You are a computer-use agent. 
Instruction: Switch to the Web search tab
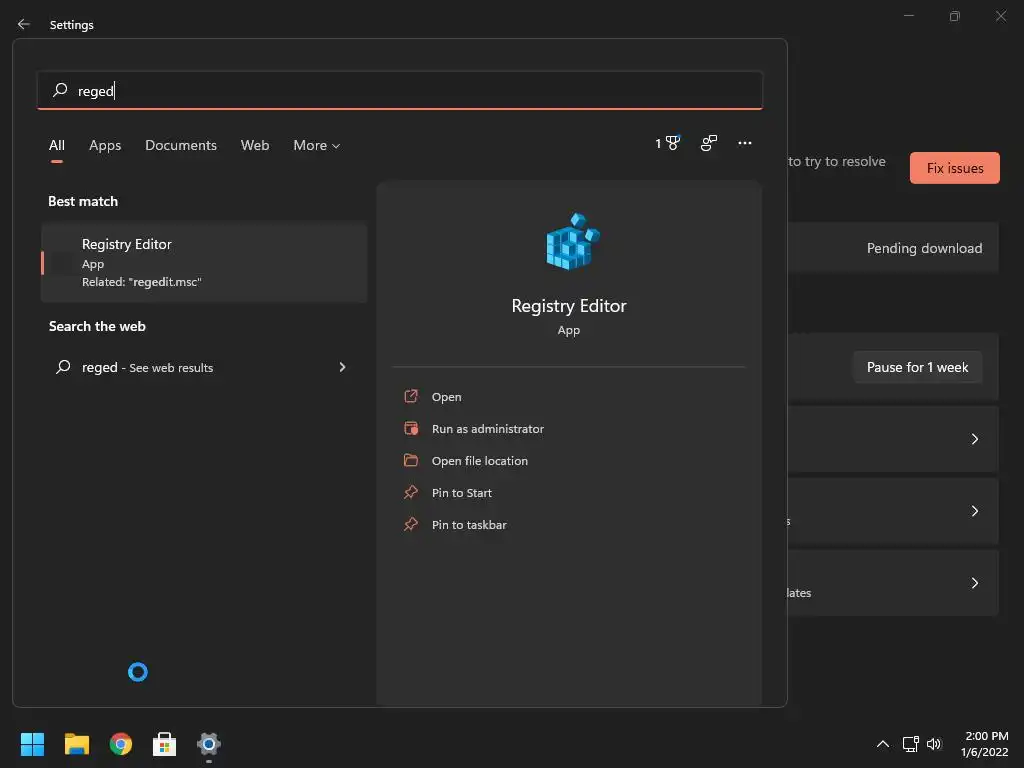255,145
